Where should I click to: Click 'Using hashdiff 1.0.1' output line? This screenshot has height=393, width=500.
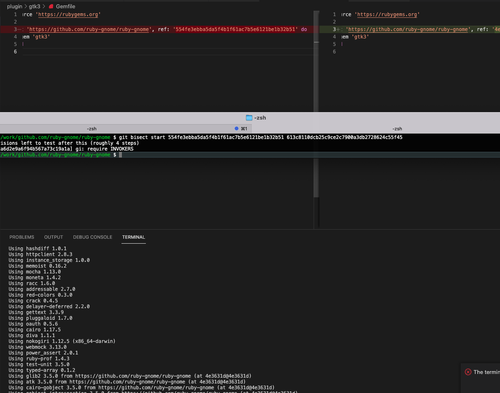(37, 248)
